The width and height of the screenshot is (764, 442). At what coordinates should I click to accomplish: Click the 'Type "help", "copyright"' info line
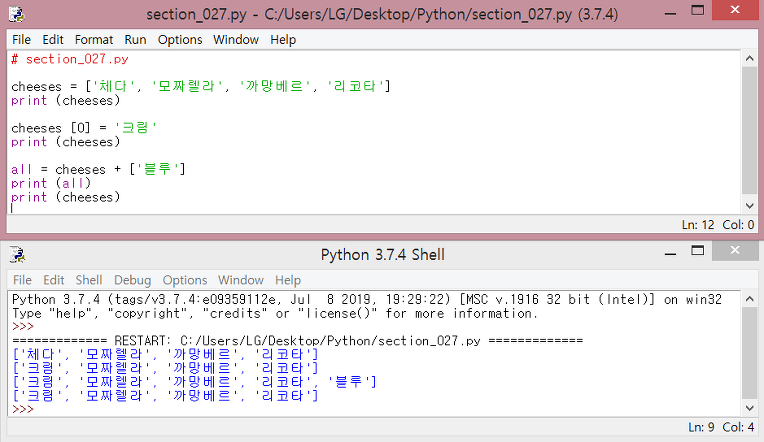pyautogui.click(x=275, y=313)
